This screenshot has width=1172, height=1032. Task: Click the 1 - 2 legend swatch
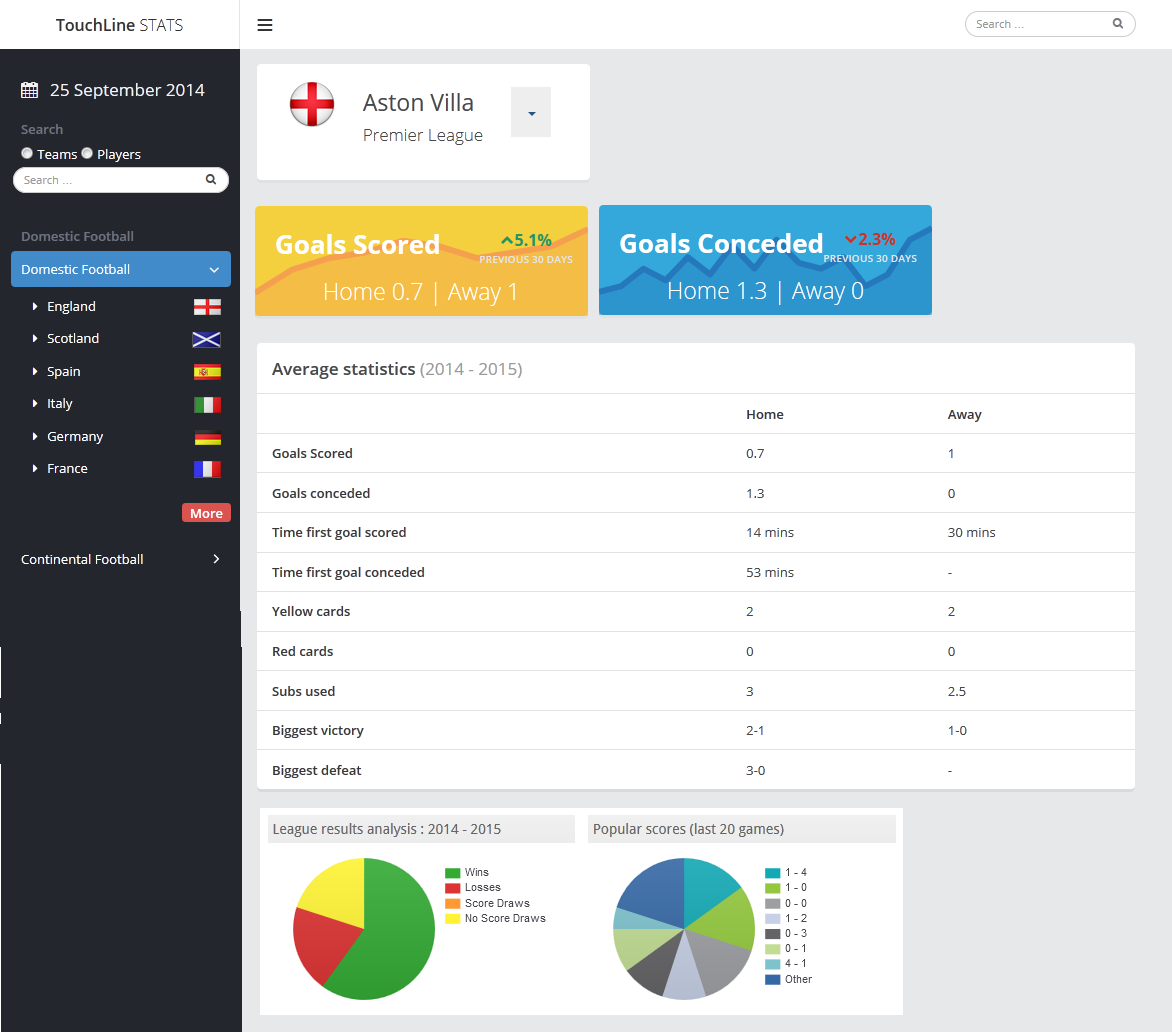[x=773, y=918]
